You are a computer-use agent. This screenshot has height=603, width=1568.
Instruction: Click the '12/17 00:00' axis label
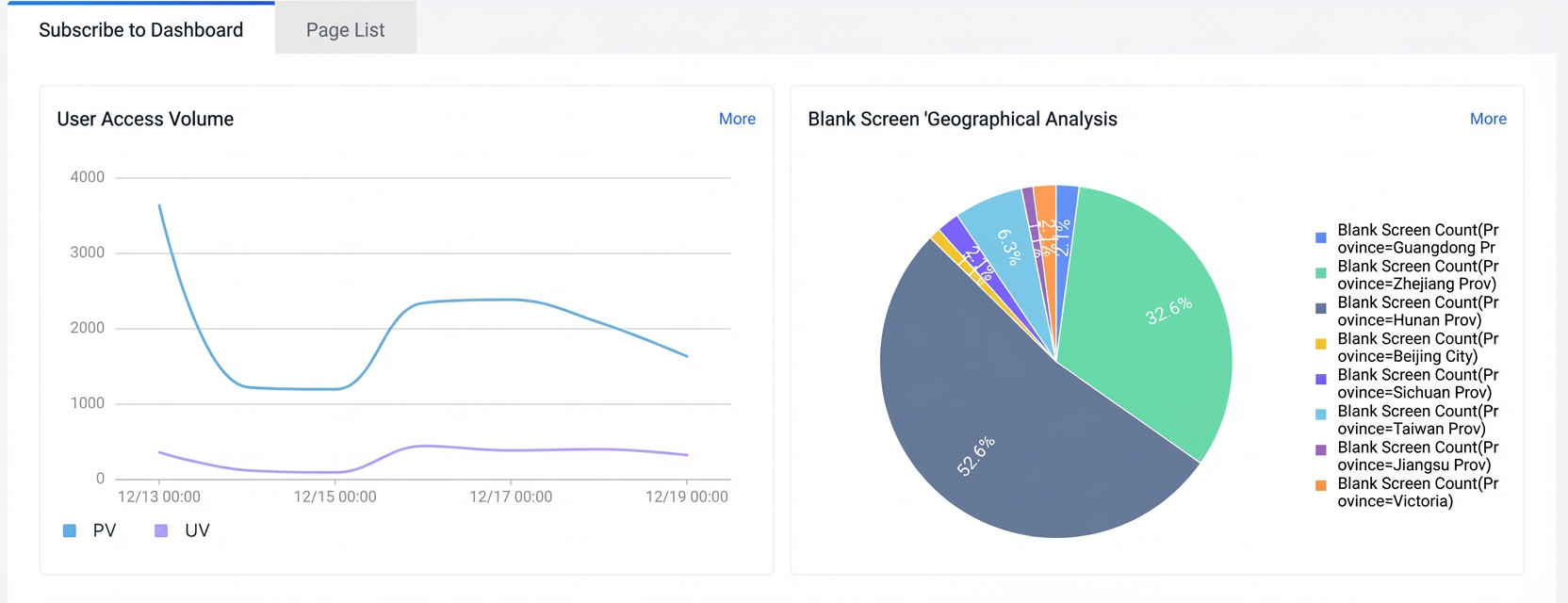(511, 497)
